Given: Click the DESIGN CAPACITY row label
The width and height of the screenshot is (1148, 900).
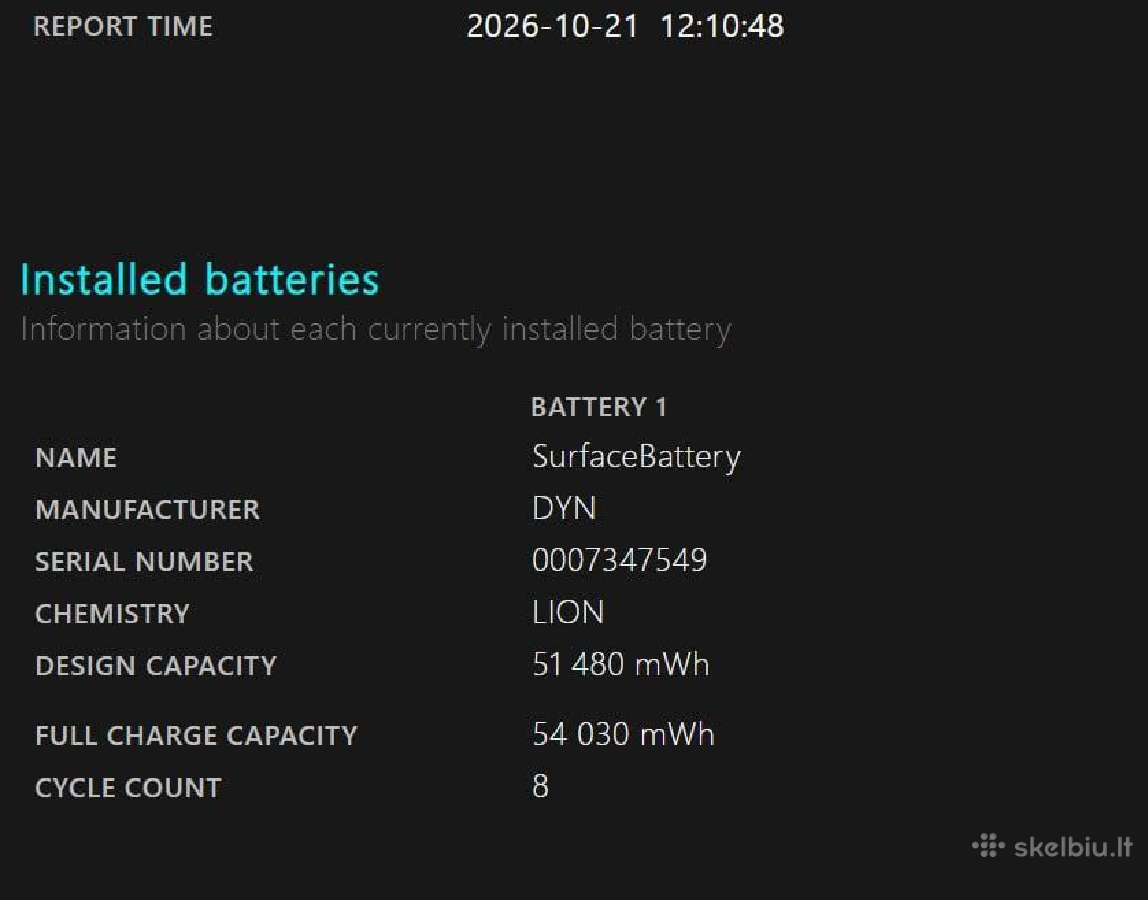Looking at the screenshot, I should pos(156,666).
